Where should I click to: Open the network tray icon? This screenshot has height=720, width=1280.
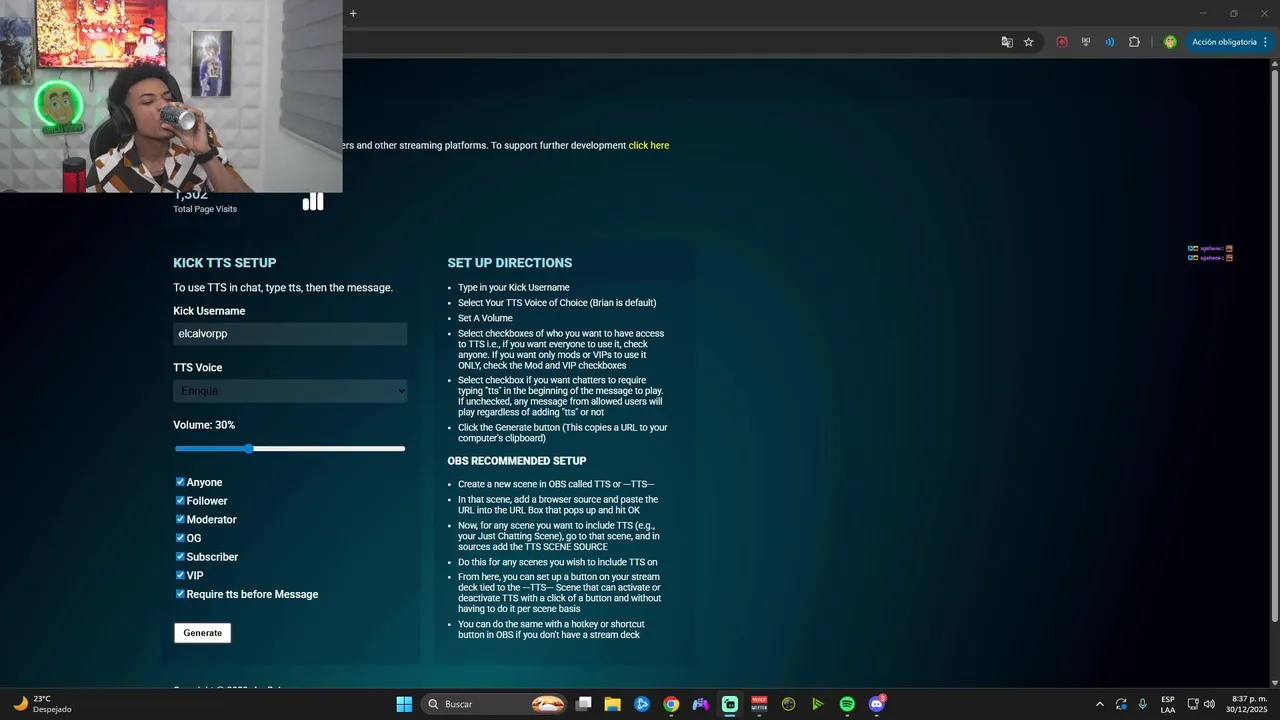point(1193,704)
